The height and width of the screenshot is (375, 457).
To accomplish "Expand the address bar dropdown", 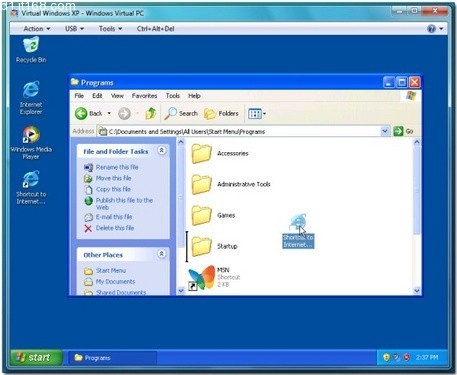I will (x=385, y=131).
